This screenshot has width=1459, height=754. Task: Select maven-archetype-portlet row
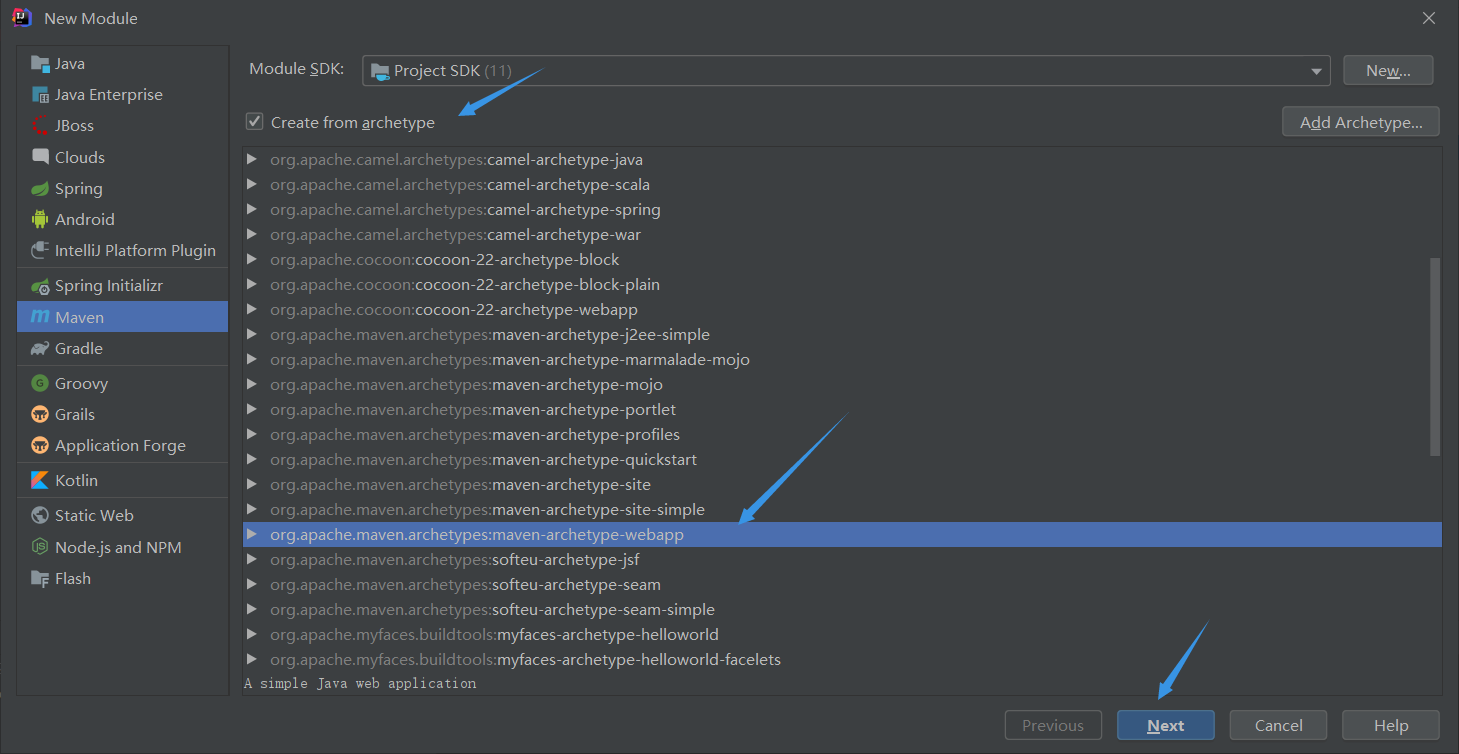coord(842,409)
